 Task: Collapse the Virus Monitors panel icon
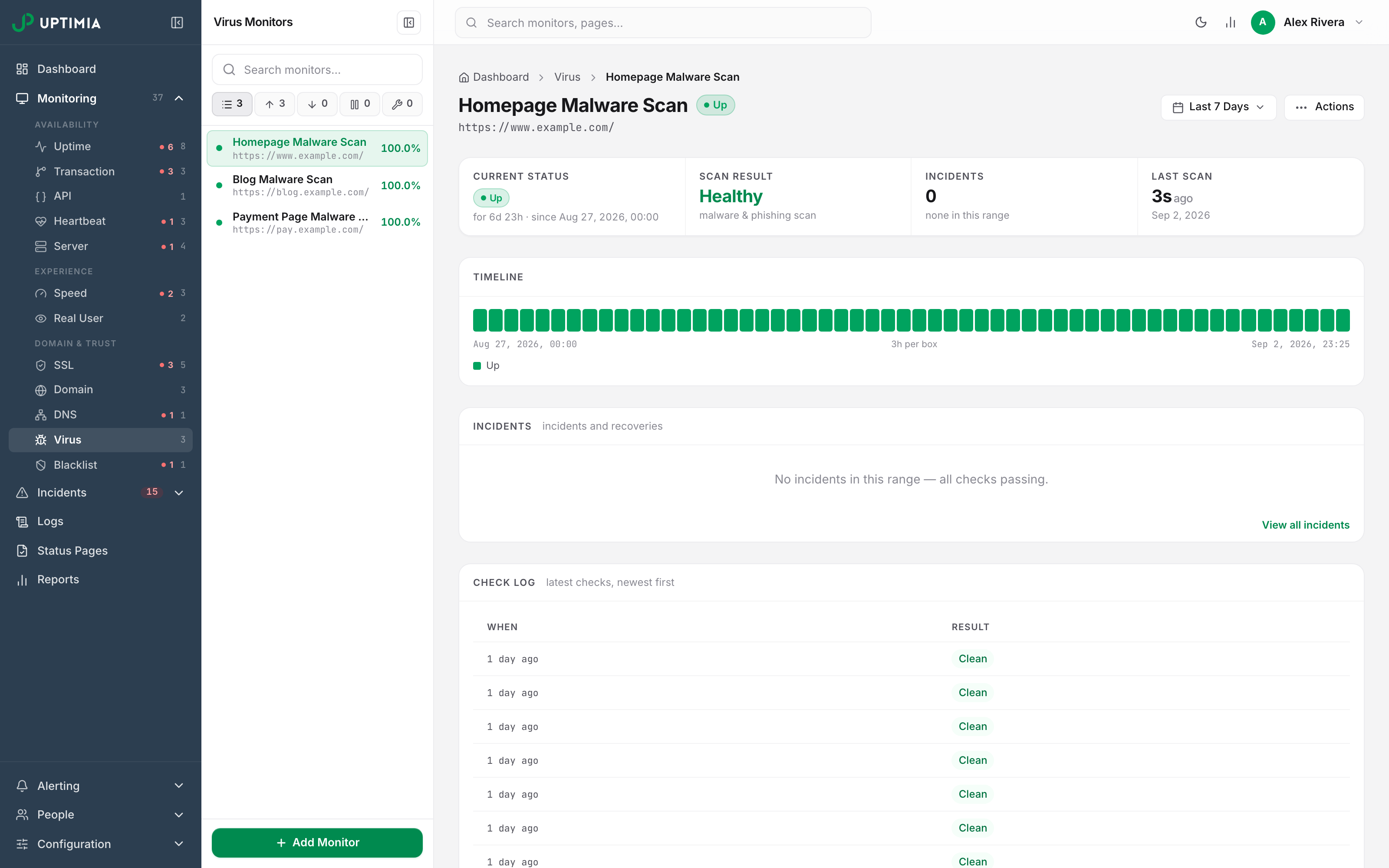408,23
